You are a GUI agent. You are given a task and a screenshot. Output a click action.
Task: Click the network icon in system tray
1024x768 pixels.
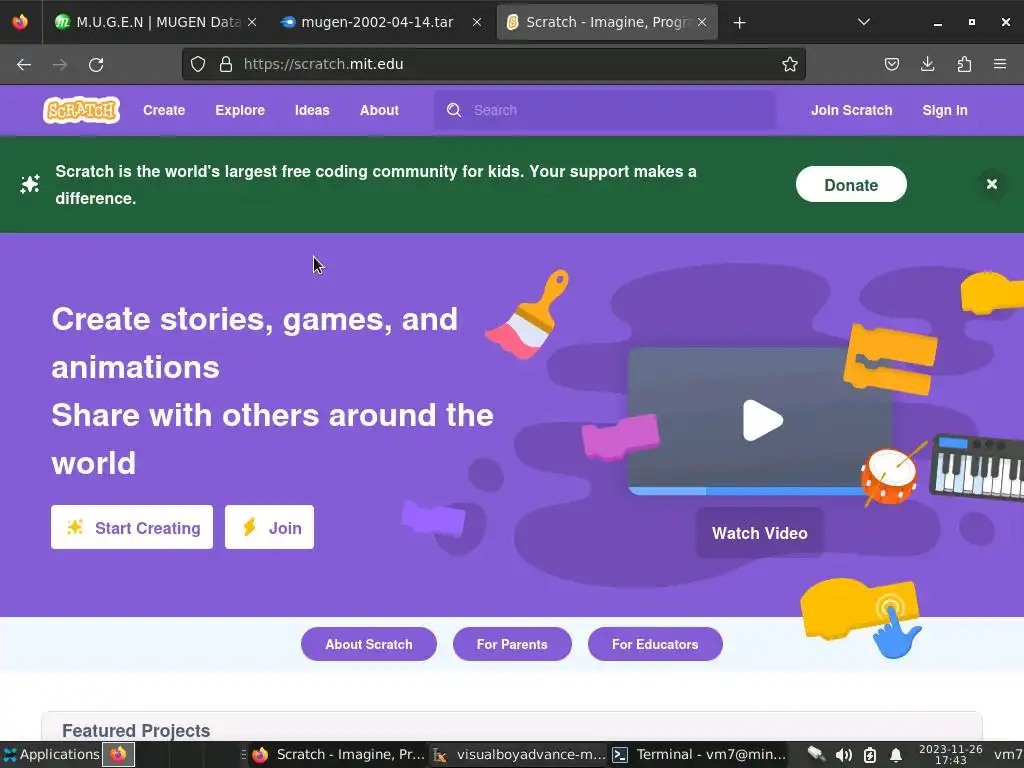816,754
